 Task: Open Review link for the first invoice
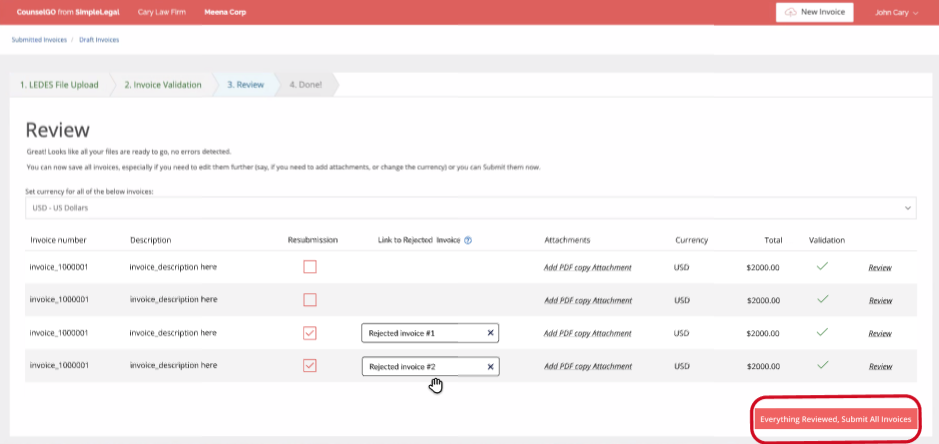(x=880, y=268)
